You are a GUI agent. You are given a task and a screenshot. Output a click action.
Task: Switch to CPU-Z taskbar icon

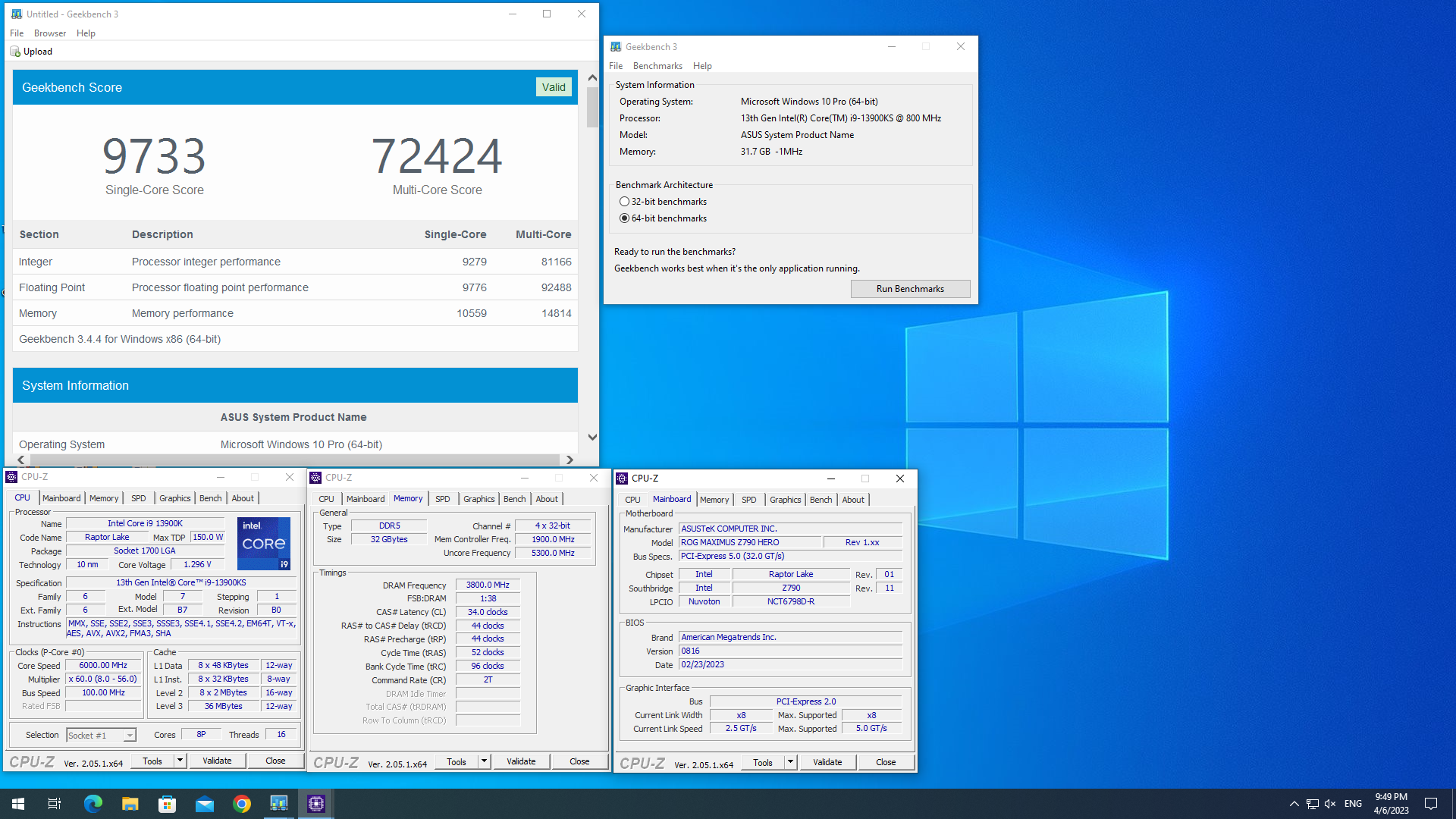pos(316,804)
